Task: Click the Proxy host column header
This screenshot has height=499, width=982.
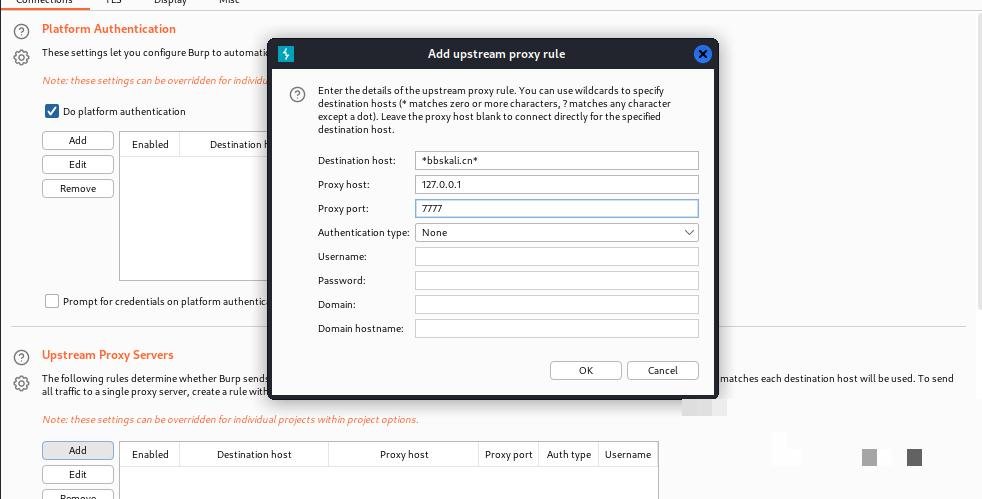Action: 404,455
